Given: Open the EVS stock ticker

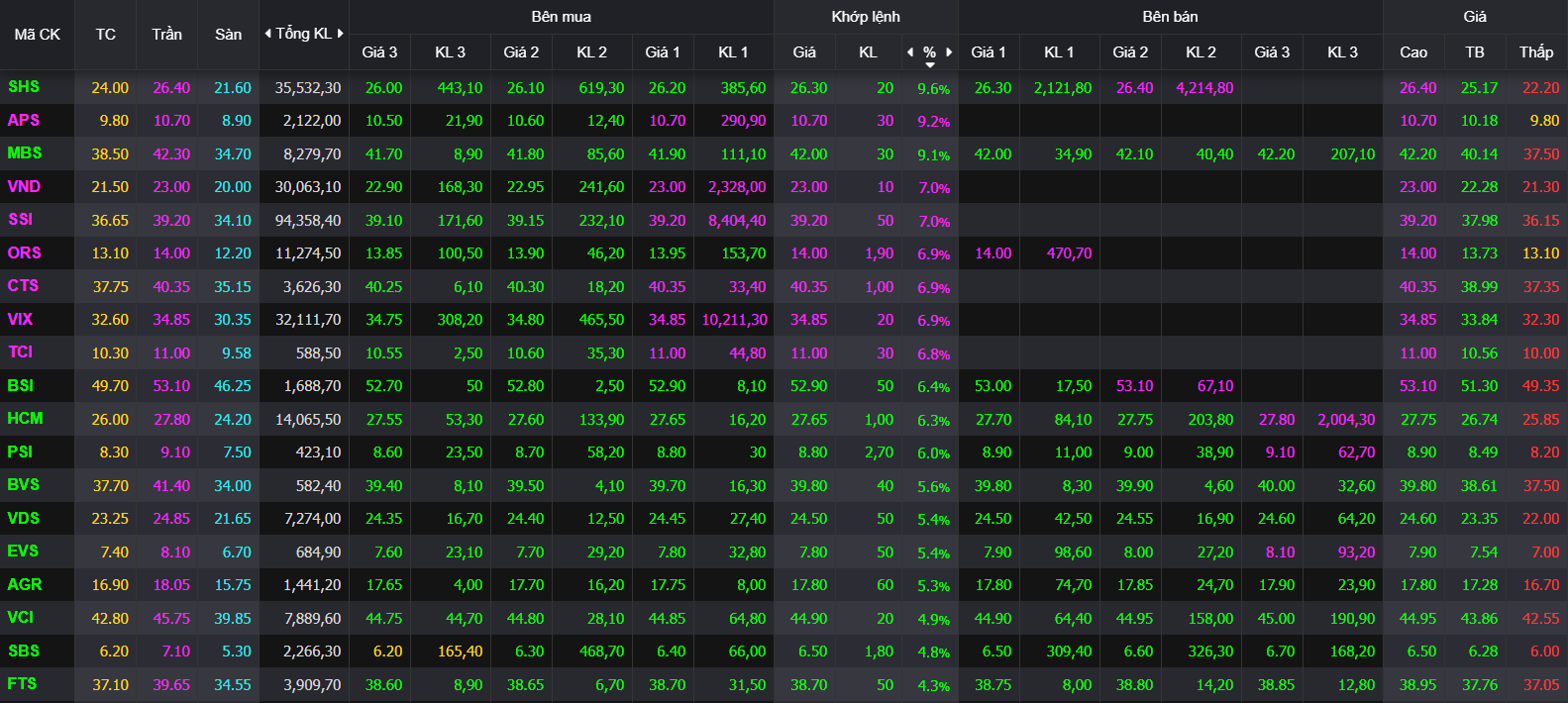Looking at the screenshot, I should click(x=24, y=551).
